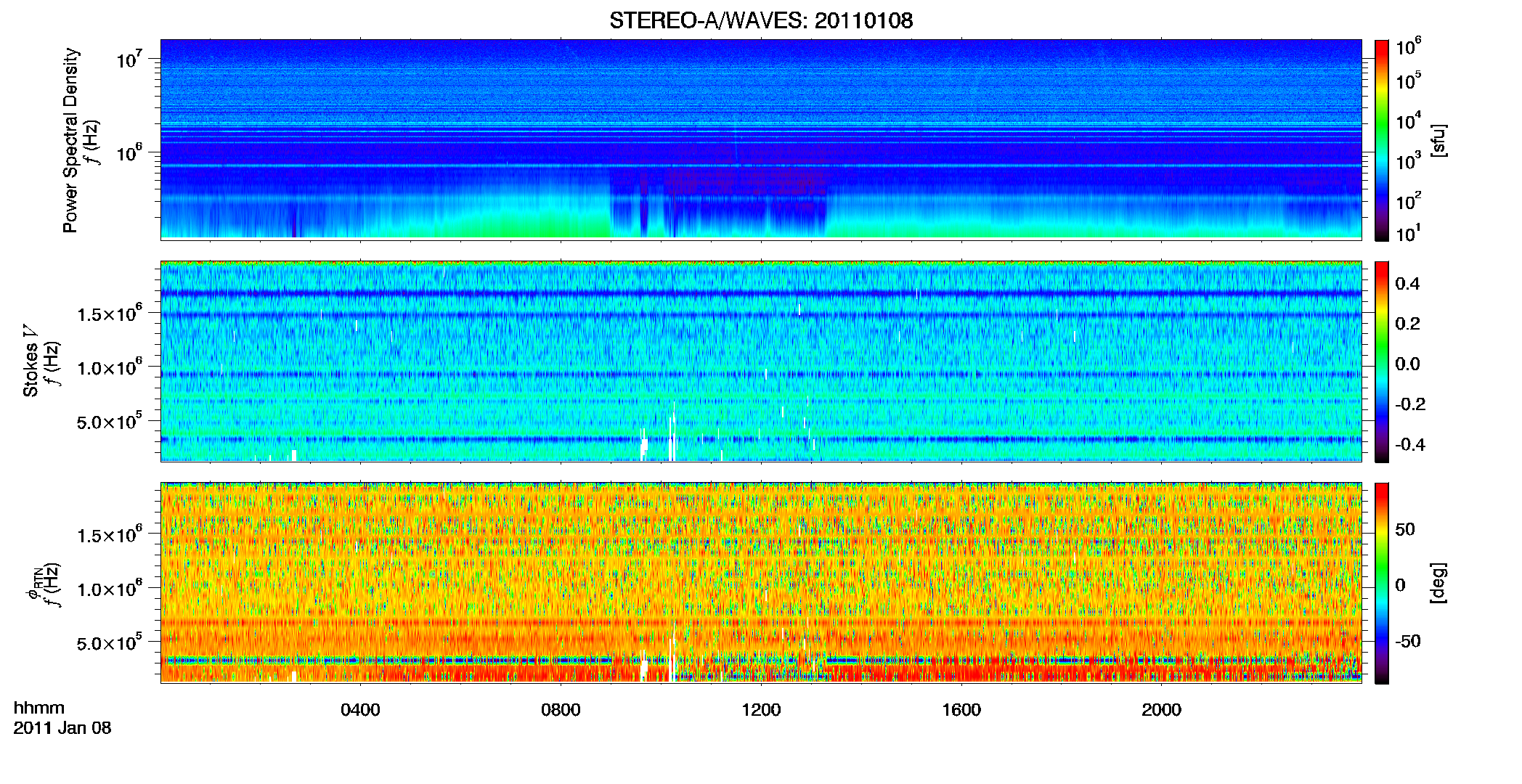1522x784 pixels.
Task: Click the Stokes V color bar
Action: click(1382, 362)
